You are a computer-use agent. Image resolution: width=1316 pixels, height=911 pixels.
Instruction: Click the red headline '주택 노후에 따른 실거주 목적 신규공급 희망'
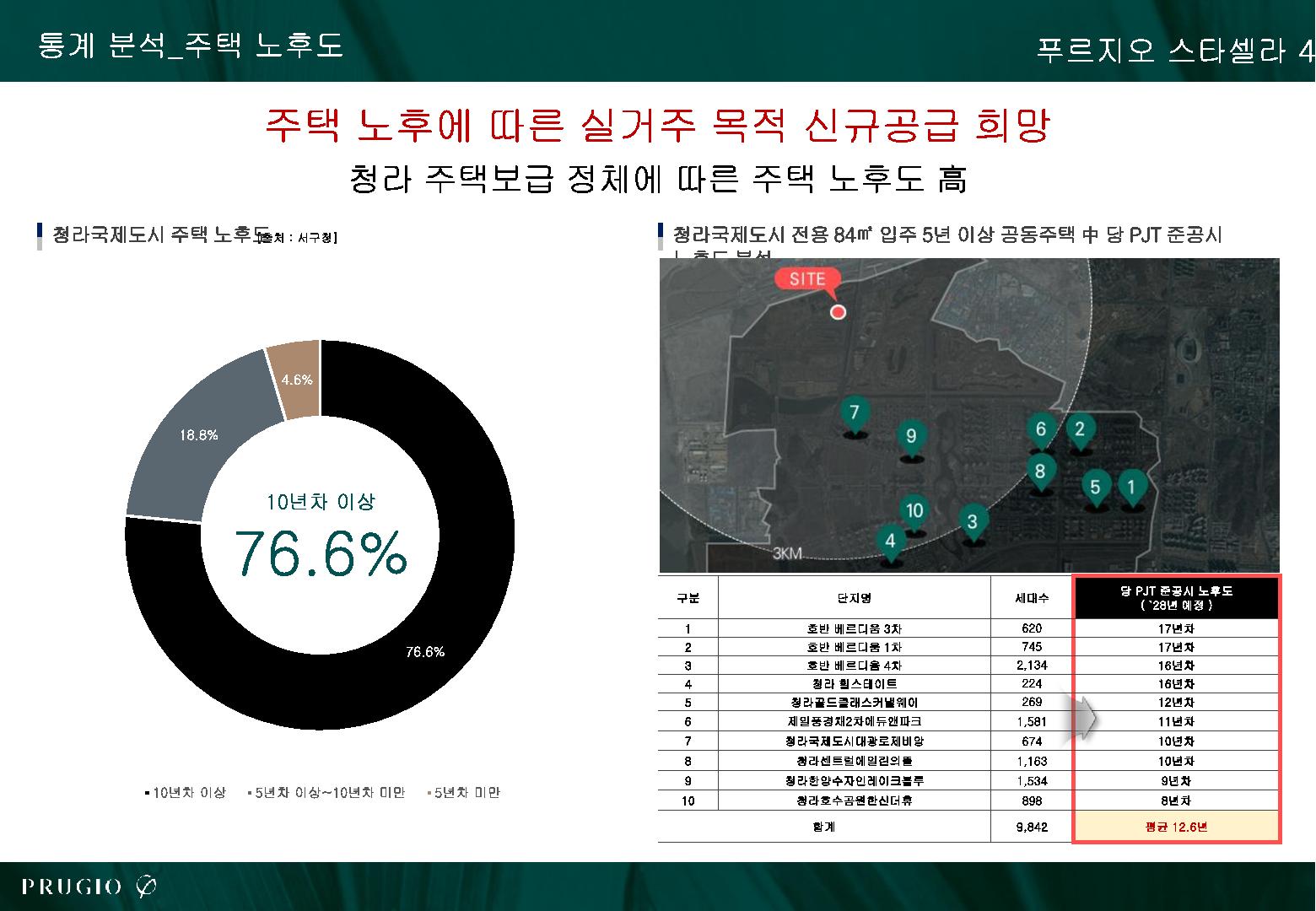[657, 127]
